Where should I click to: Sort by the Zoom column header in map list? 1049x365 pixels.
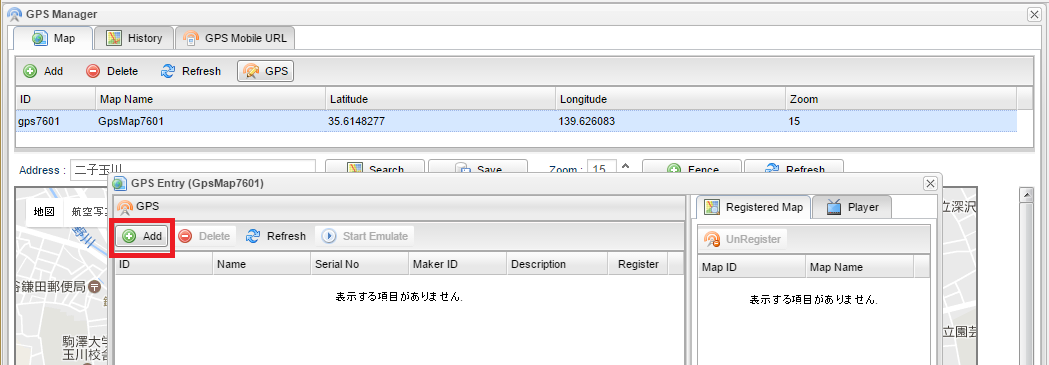[900, 99]
